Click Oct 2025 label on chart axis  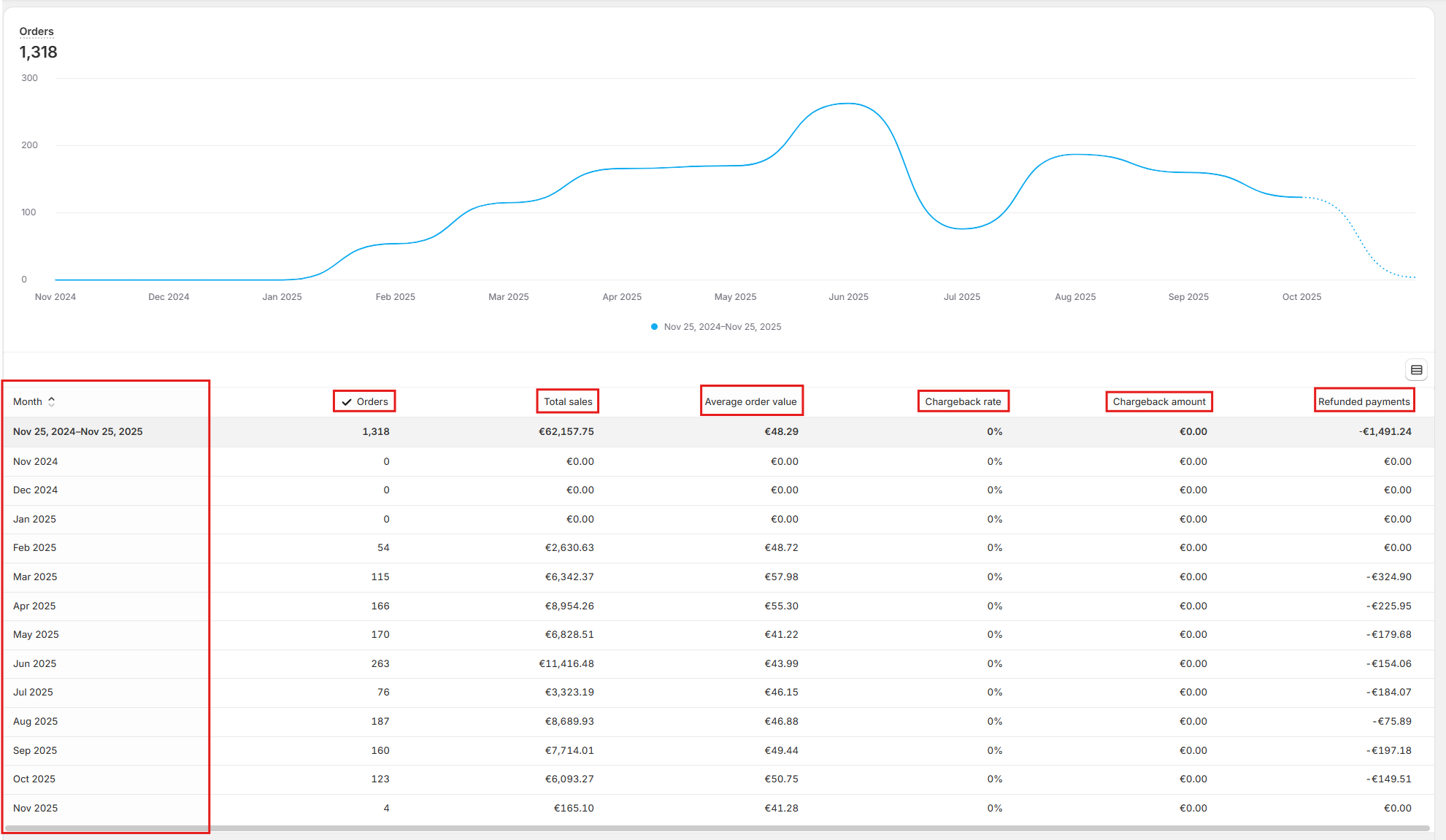pos(1301,297)
